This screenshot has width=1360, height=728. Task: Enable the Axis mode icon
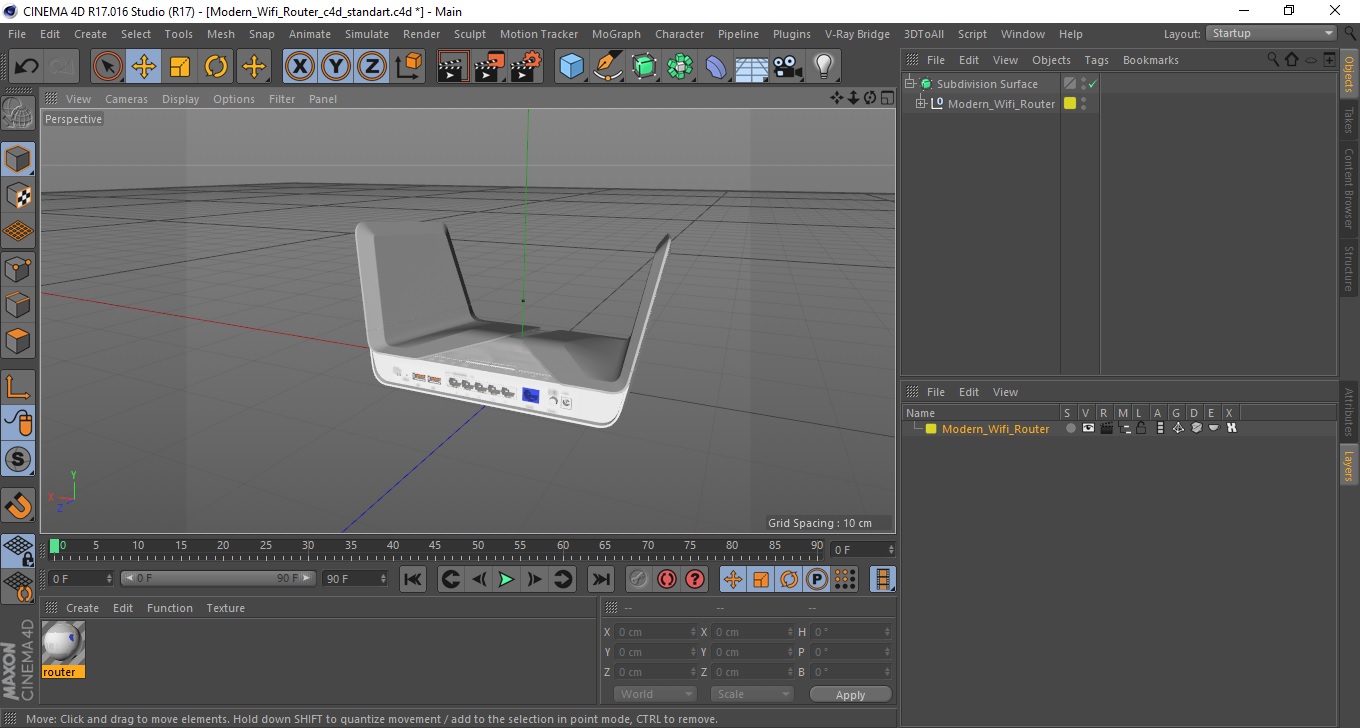pos(18,387)
